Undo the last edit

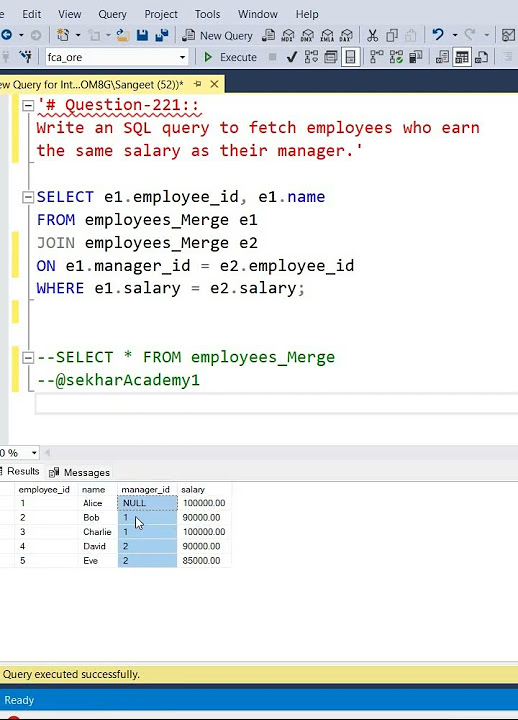[438, 34]
